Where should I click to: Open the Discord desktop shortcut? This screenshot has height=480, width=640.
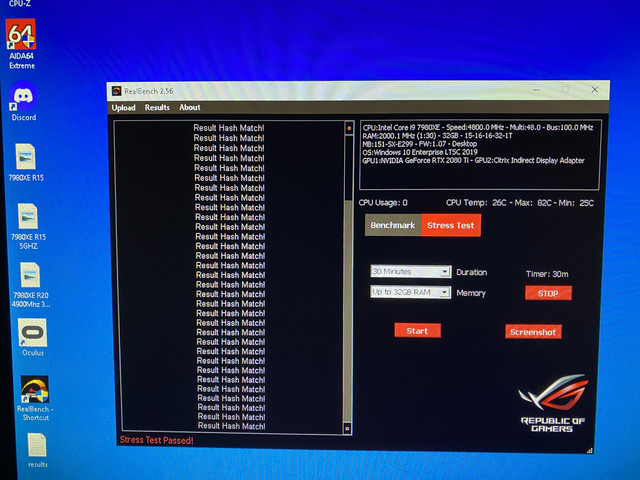click(x=23, y=102)
